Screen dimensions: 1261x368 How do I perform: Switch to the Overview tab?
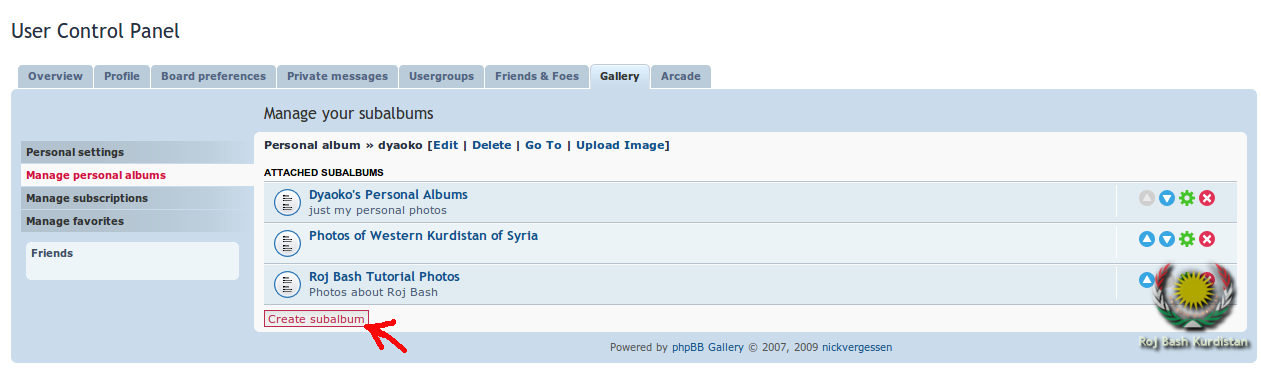(x=55, y=76)
